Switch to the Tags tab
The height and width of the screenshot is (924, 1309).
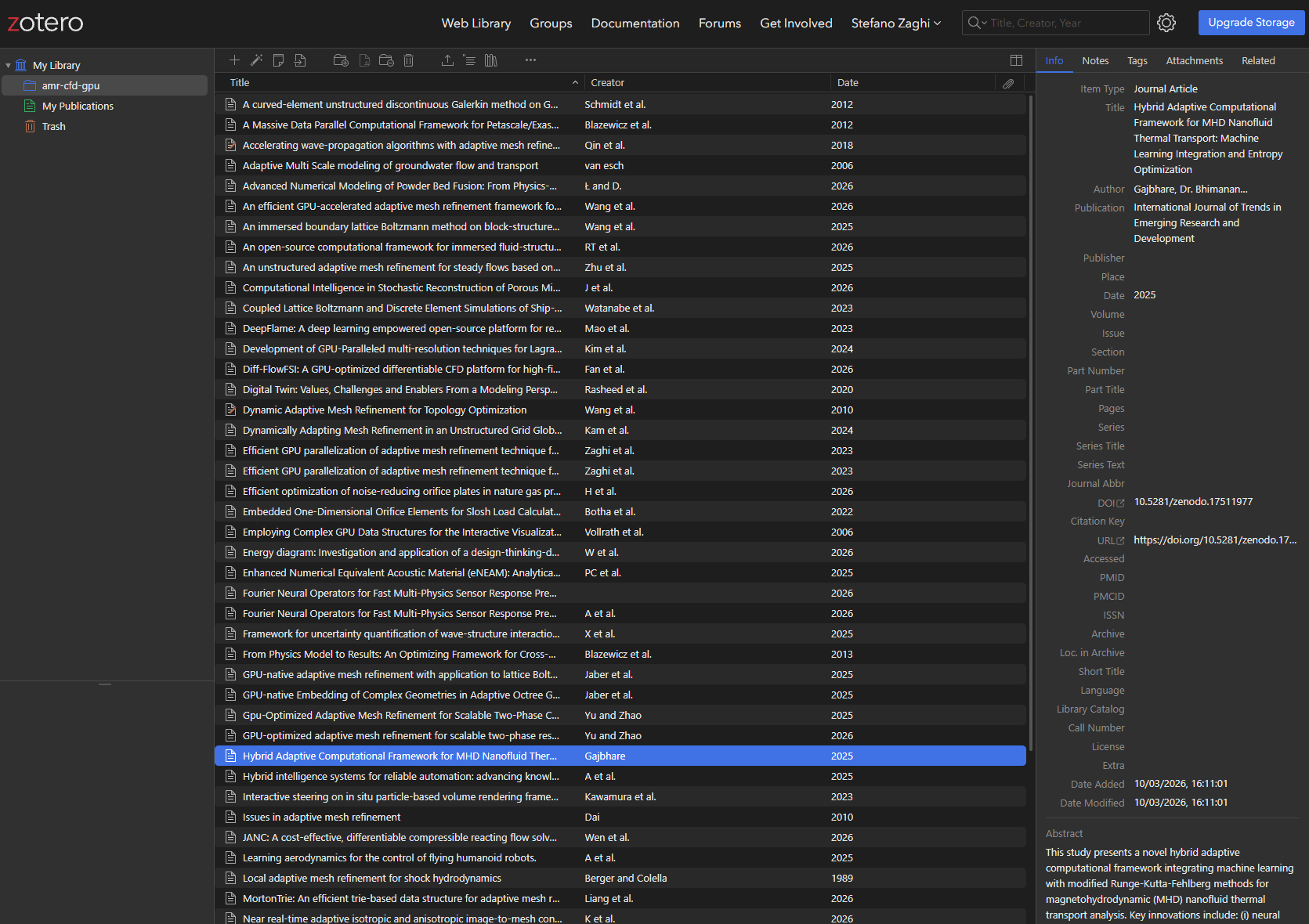[1137, 60]
